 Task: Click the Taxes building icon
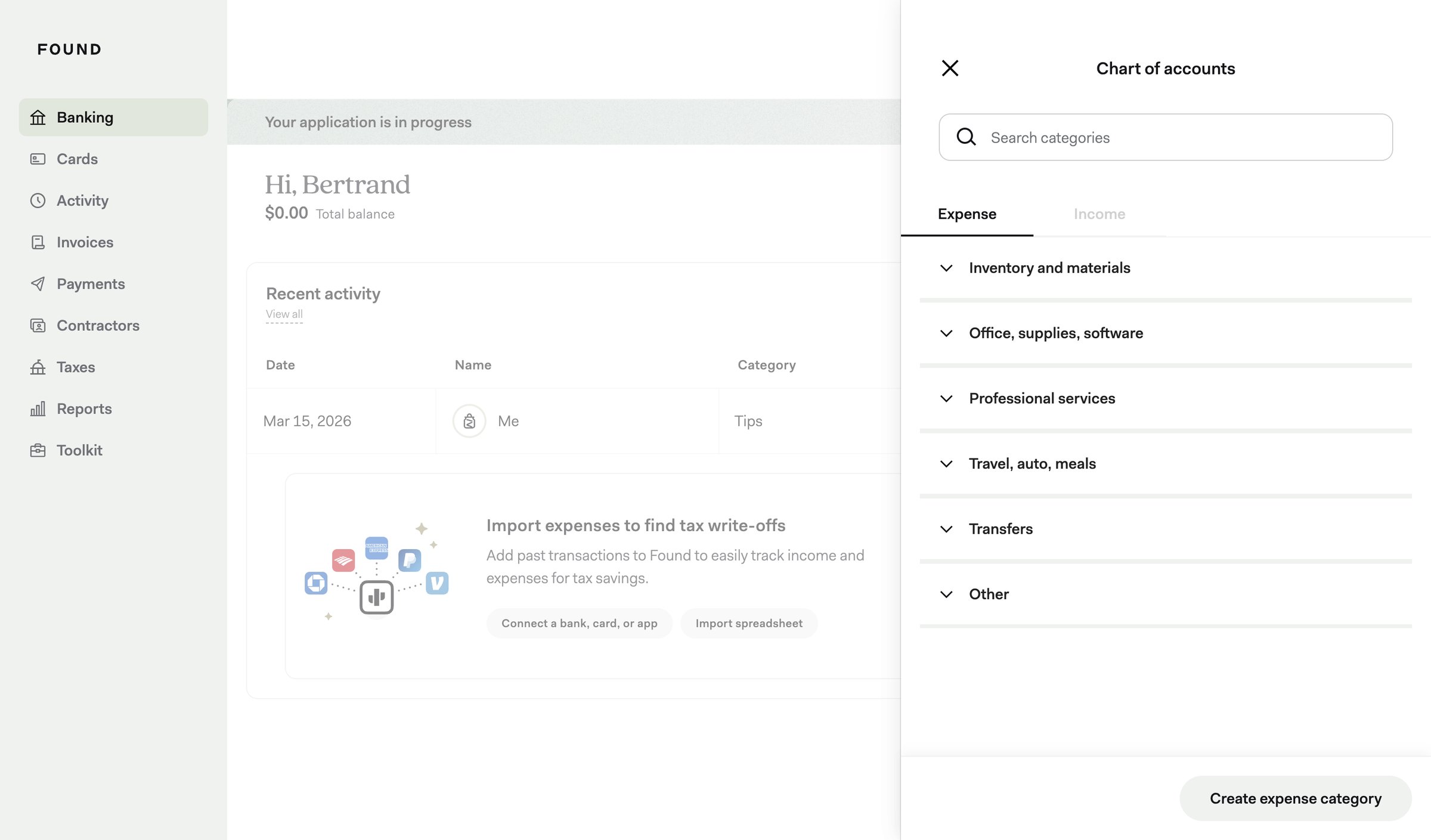(38, 367)
